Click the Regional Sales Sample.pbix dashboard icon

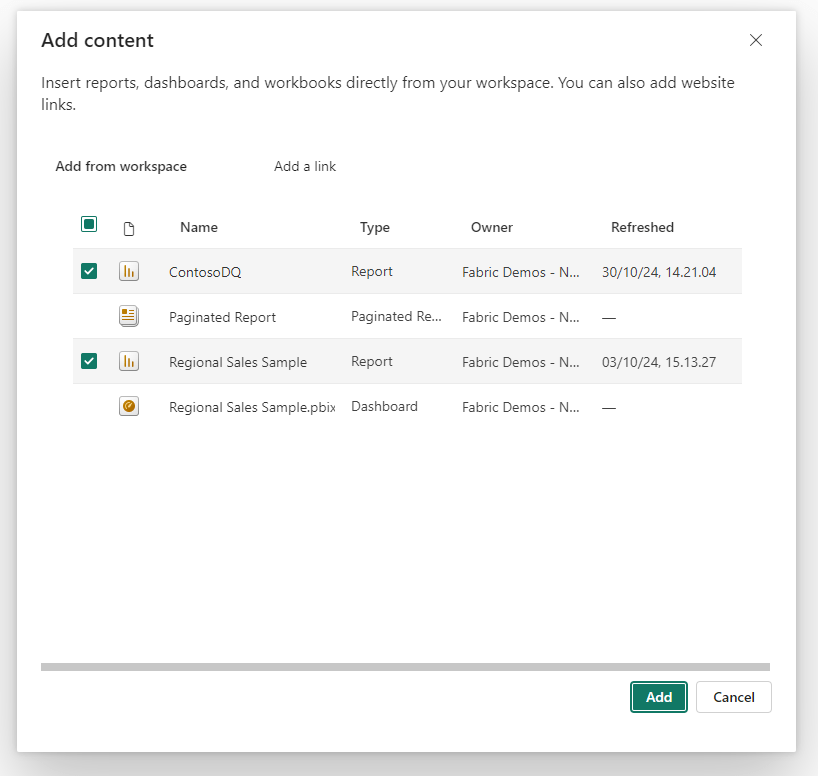point(128,406)
